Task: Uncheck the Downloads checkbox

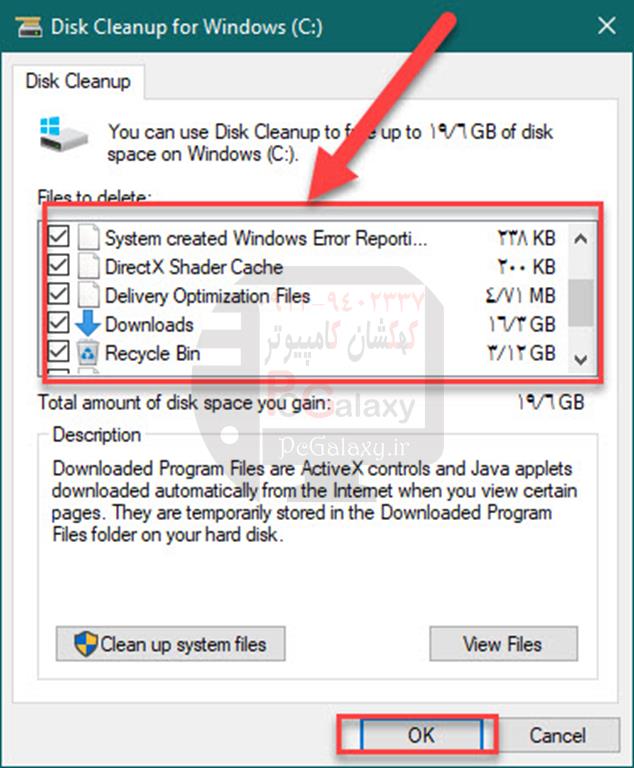Action: click(x=58, y=323)
